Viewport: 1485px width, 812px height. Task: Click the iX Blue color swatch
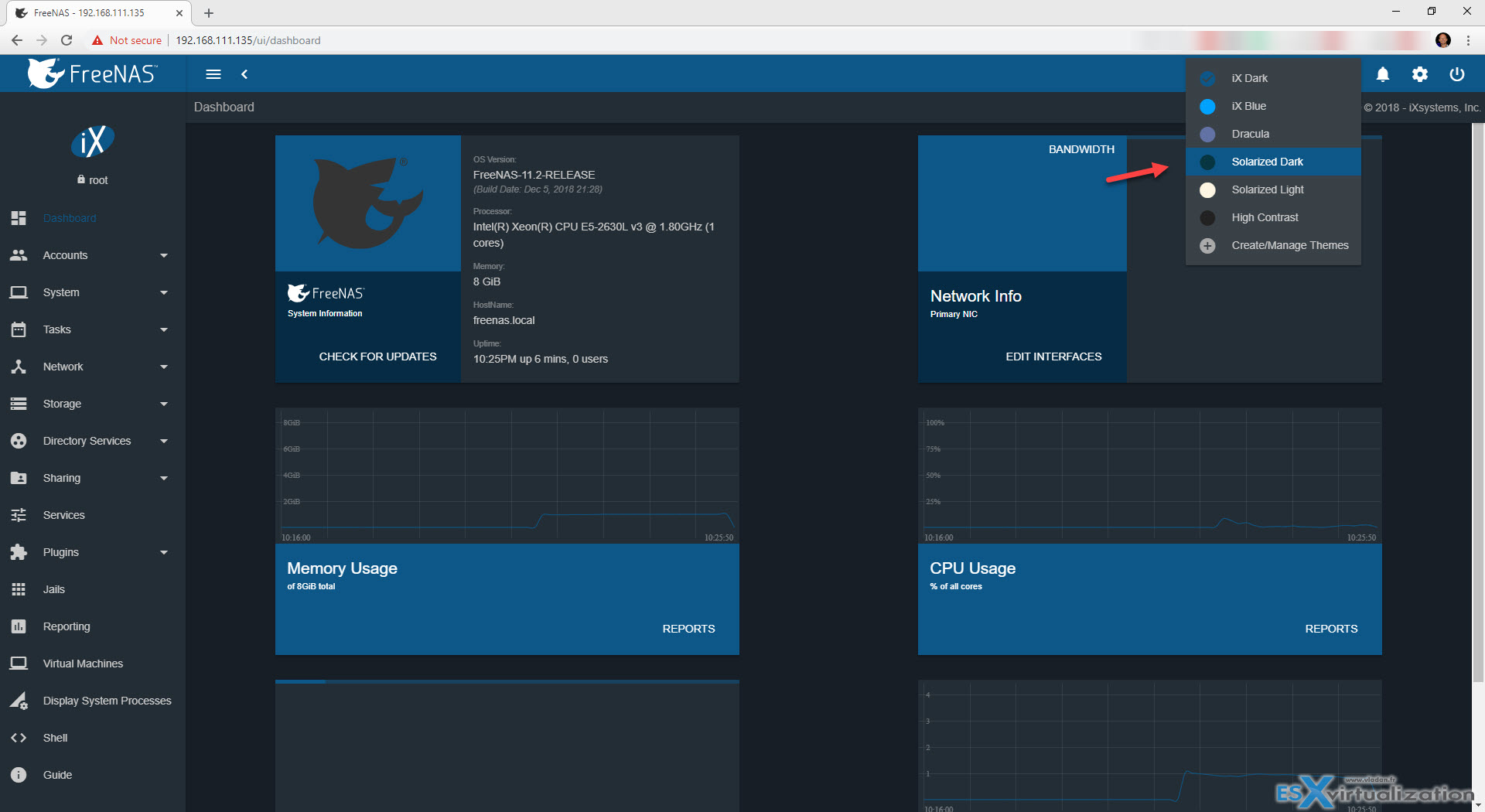coord(1207,107)
